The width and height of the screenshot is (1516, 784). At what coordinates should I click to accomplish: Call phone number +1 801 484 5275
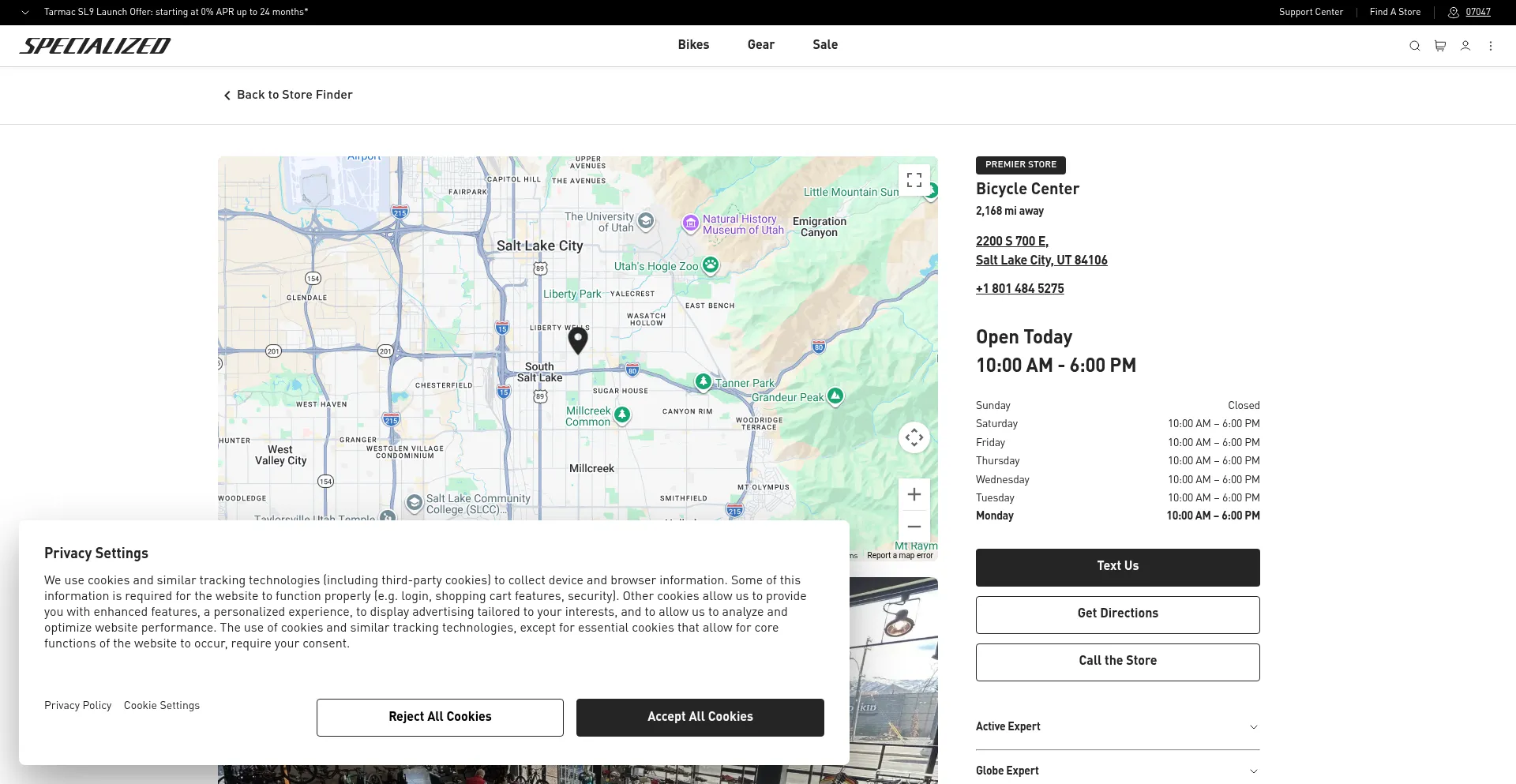(1019, 289)
